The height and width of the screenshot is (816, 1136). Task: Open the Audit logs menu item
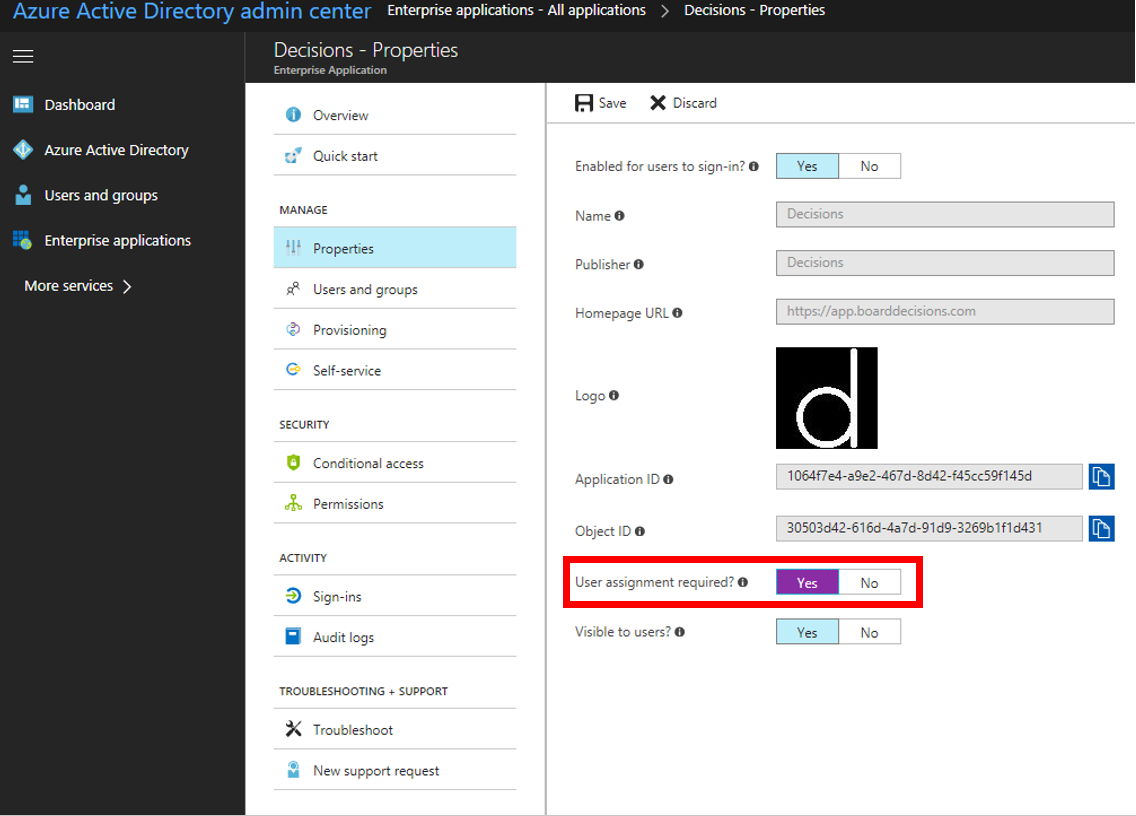click(395, 636)
